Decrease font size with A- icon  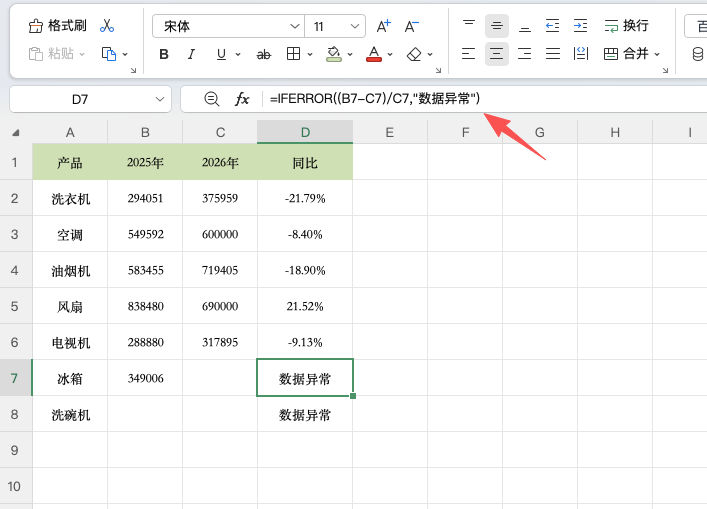click(x=411, y=26)
